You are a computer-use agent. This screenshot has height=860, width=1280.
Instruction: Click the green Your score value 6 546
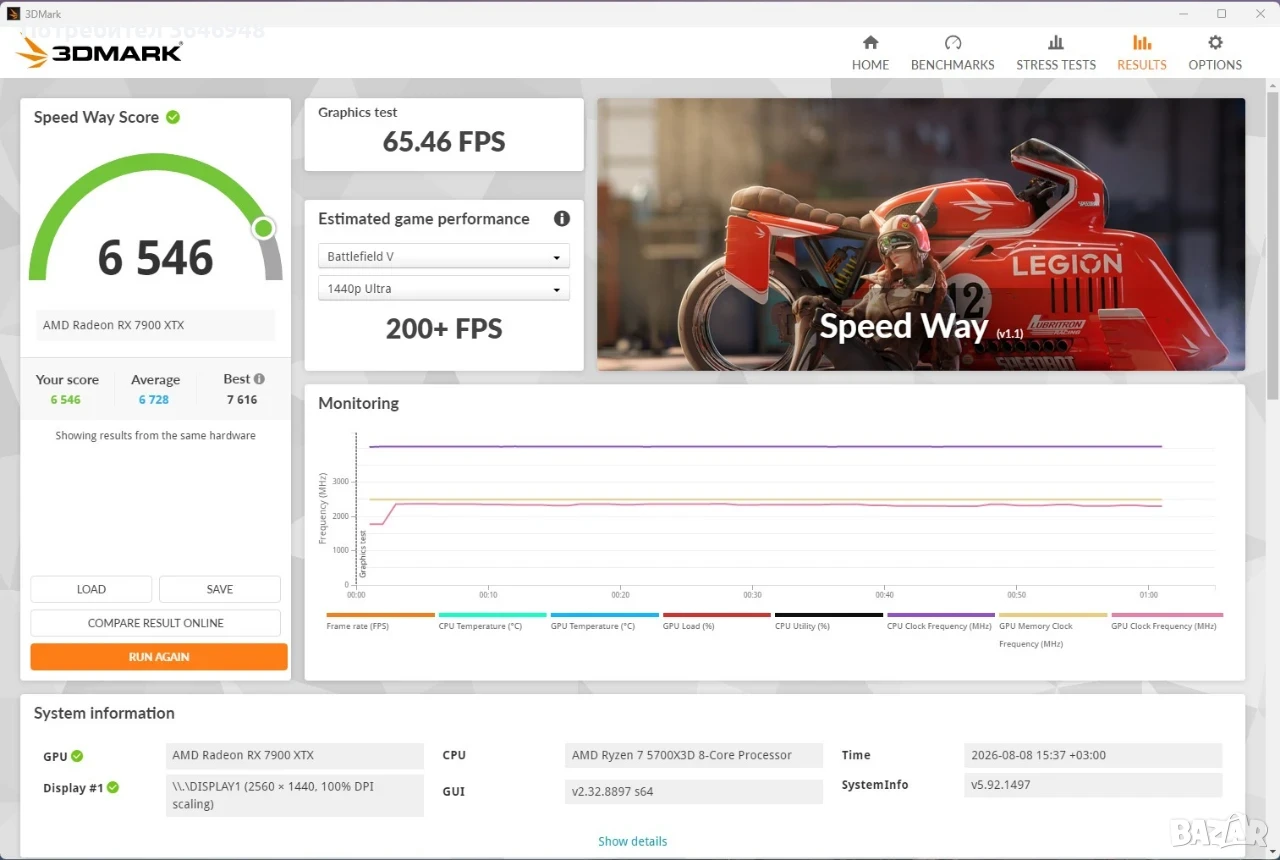(66, 400)
